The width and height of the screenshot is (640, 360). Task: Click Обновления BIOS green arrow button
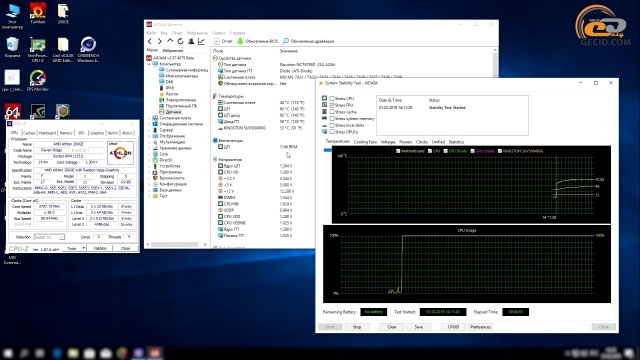click(x=257, y=41)
